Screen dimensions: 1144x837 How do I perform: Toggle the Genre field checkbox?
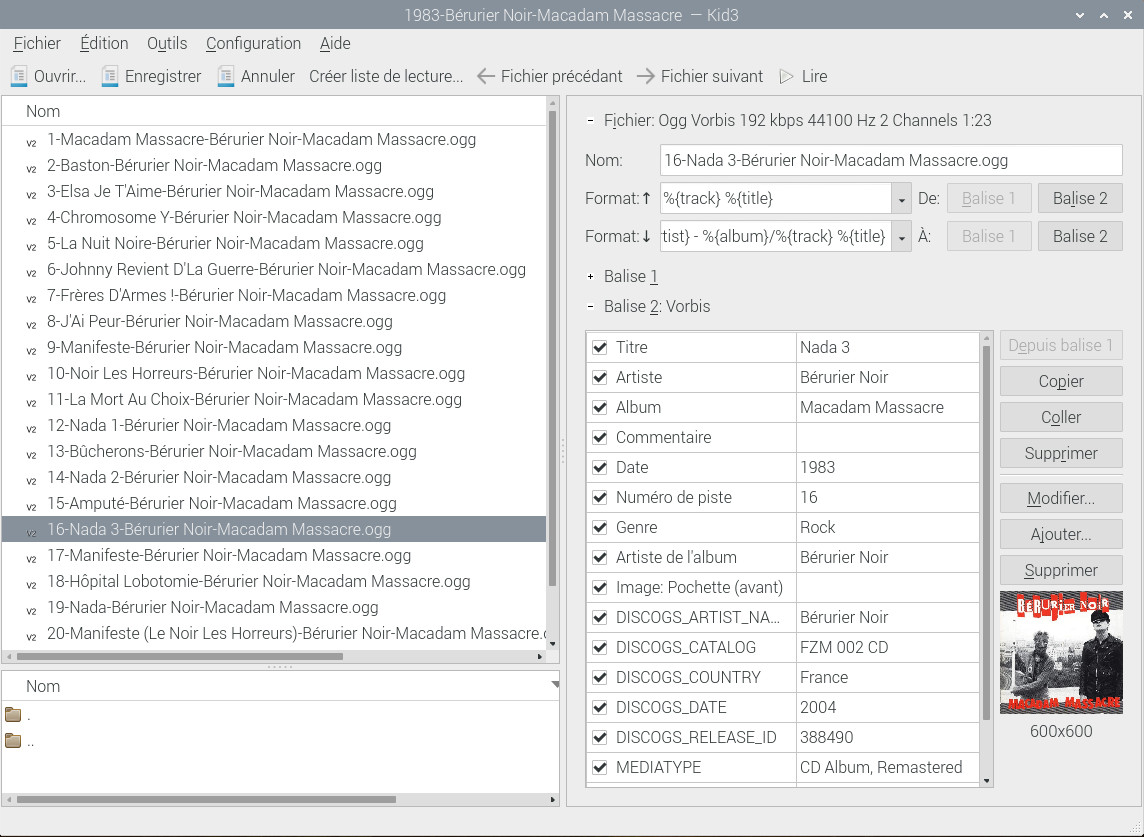[x=600, y=527]
